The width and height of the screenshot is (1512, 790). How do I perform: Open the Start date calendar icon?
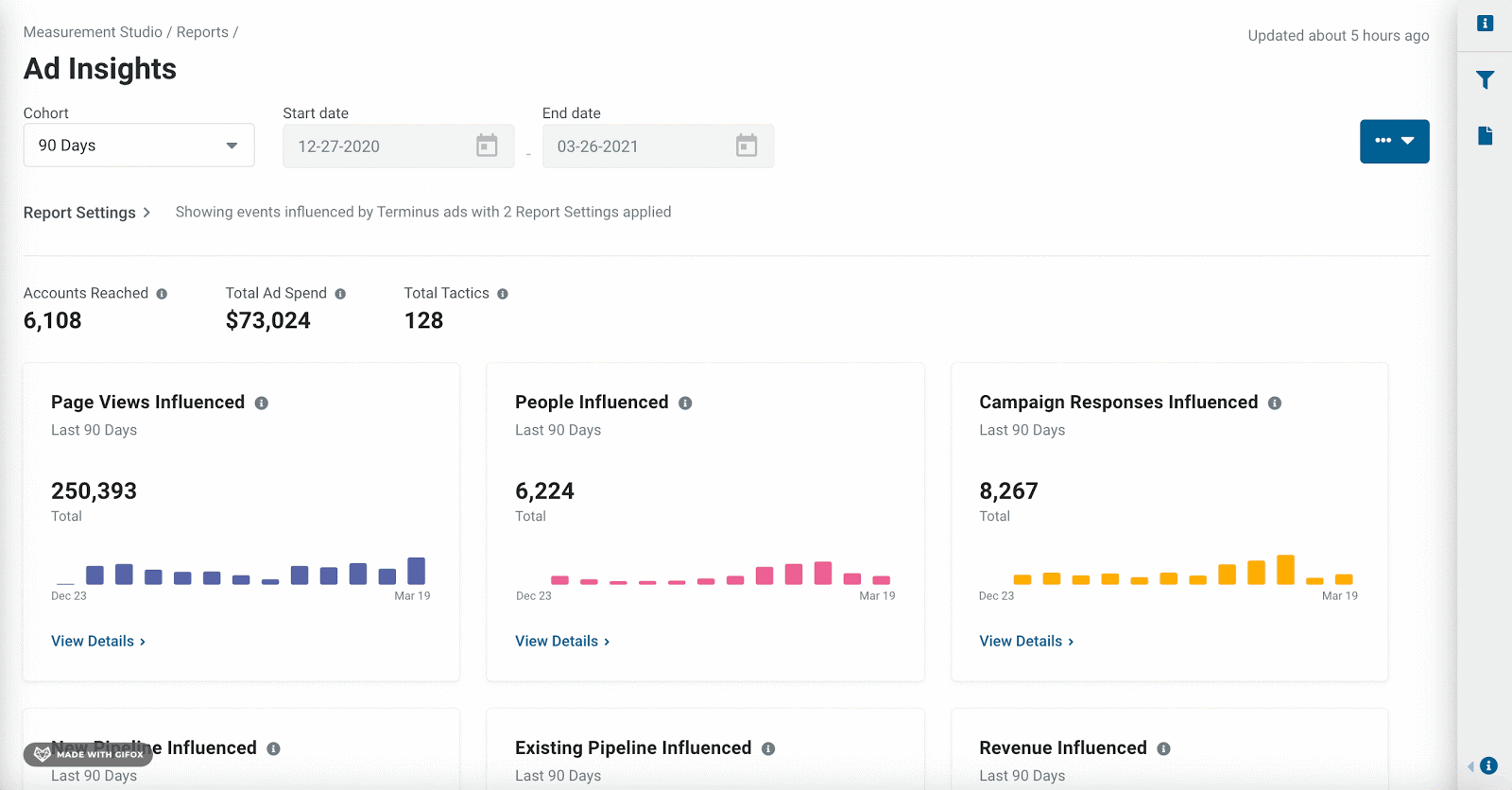[487, 146]
